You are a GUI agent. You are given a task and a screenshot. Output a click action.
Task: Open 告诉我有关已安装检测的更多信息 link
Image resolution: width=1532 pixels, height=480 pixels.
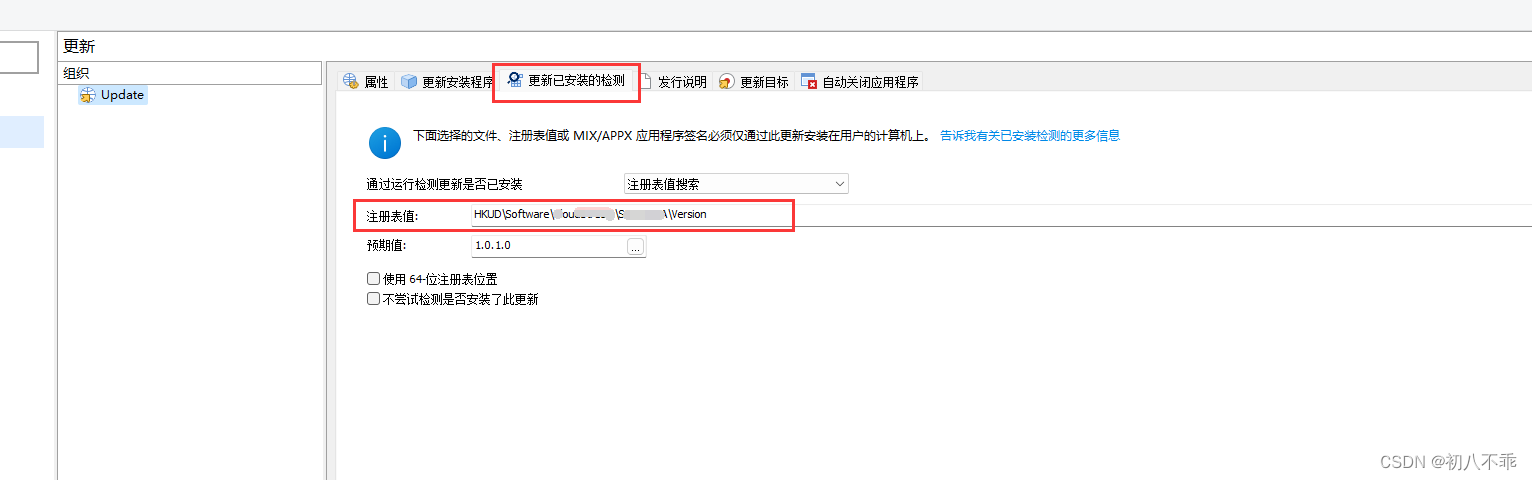[x=1030, y=135]
